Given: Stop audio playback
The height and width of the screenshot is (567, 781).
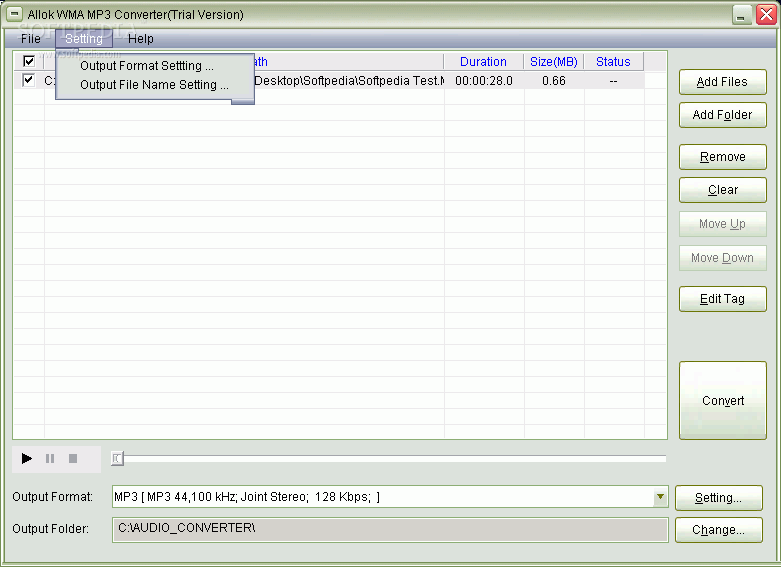Looking at the screenshot, I should (x=73, y=458).
